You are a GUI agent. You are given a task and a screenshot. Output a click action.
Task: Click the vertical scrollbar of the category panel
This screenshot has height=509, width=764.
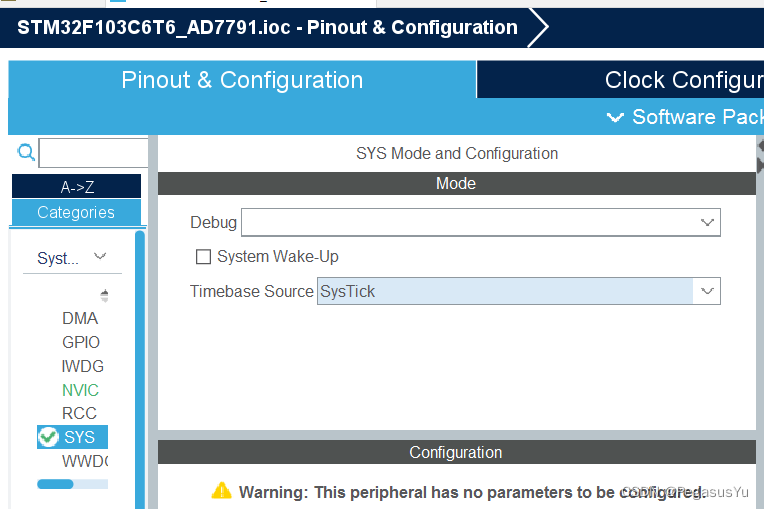140,370
